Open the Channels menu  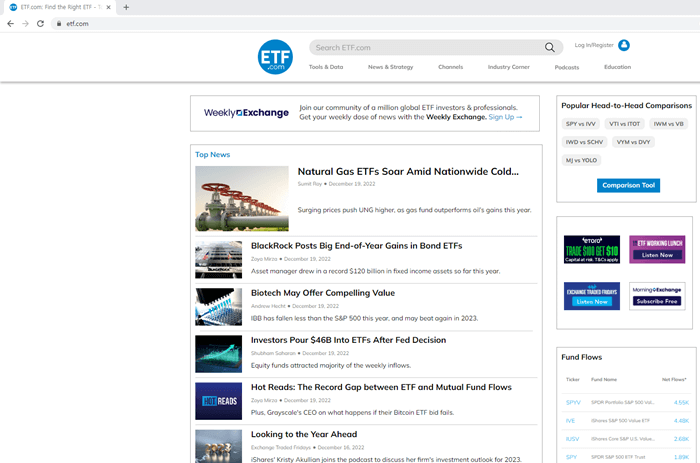click(x=450, y=67)
